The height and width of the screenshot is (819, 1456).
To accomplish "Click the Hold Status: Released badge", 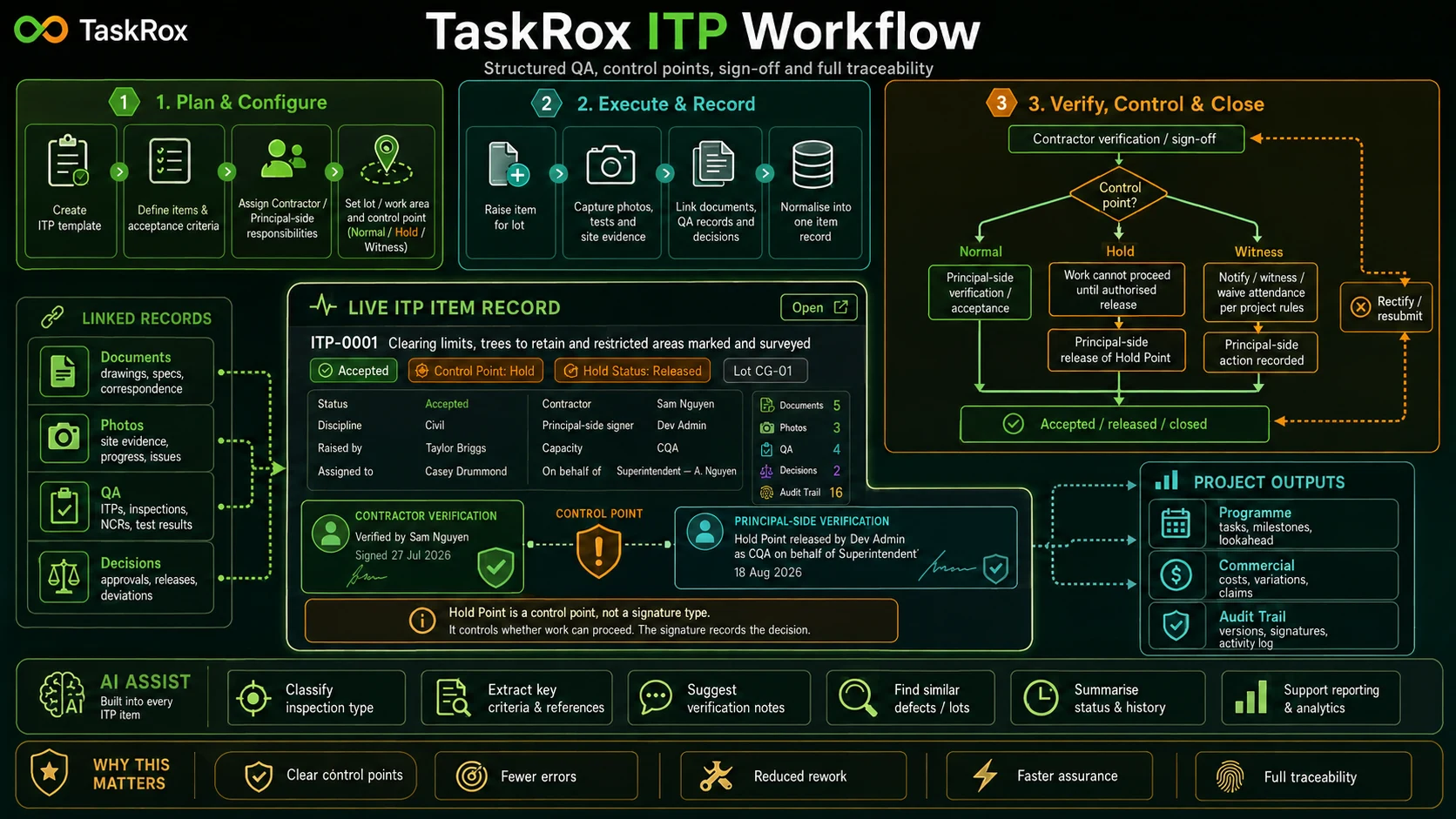I will pyautogui.click(x=632, y=371).
